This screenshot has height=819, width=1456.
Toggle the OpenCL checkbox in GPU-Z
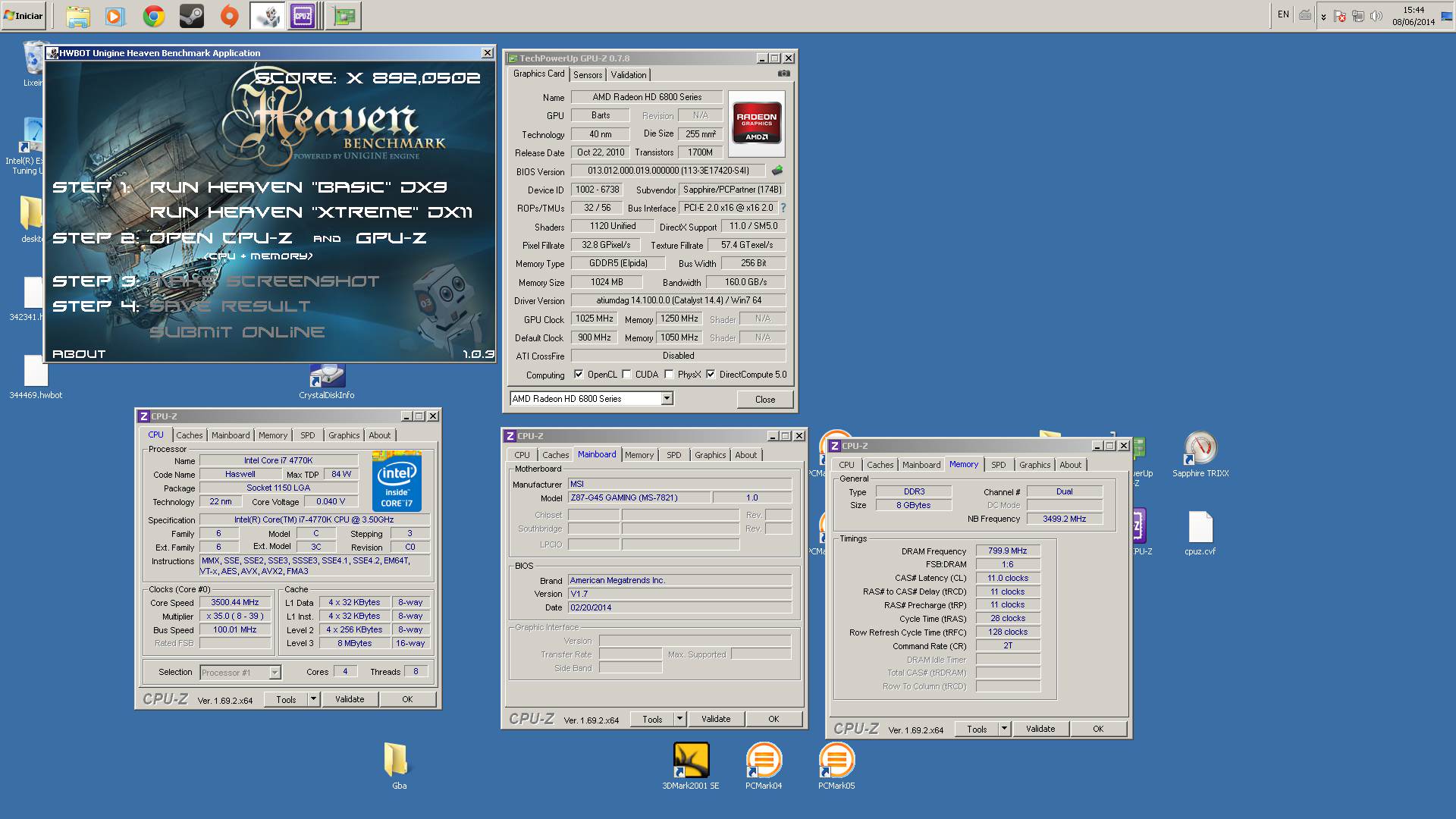click(x=579, y=375)
